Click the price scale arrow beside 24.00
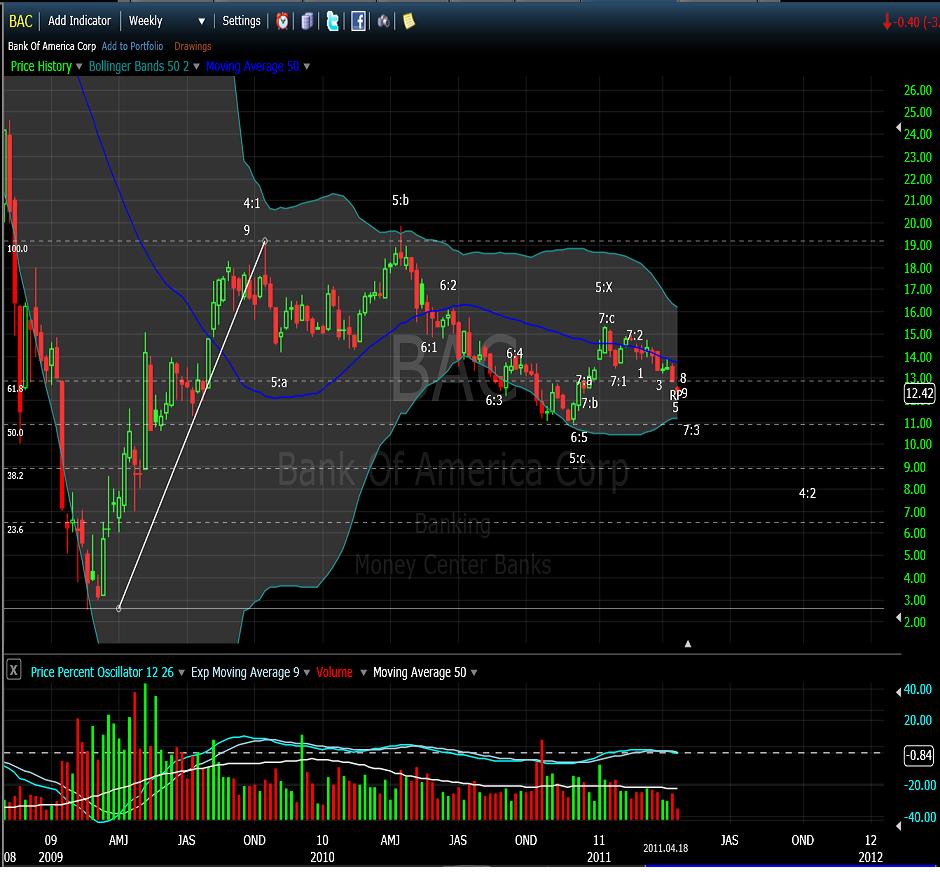940x872 pixels. (898, 128)
